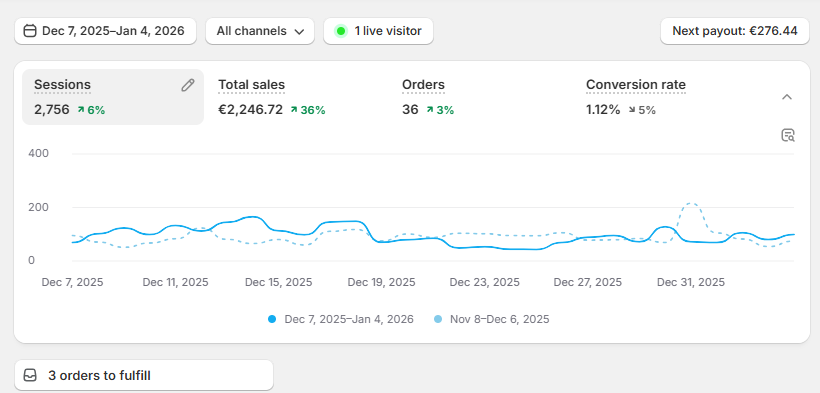Click the calendar icon in date range button

30,31
